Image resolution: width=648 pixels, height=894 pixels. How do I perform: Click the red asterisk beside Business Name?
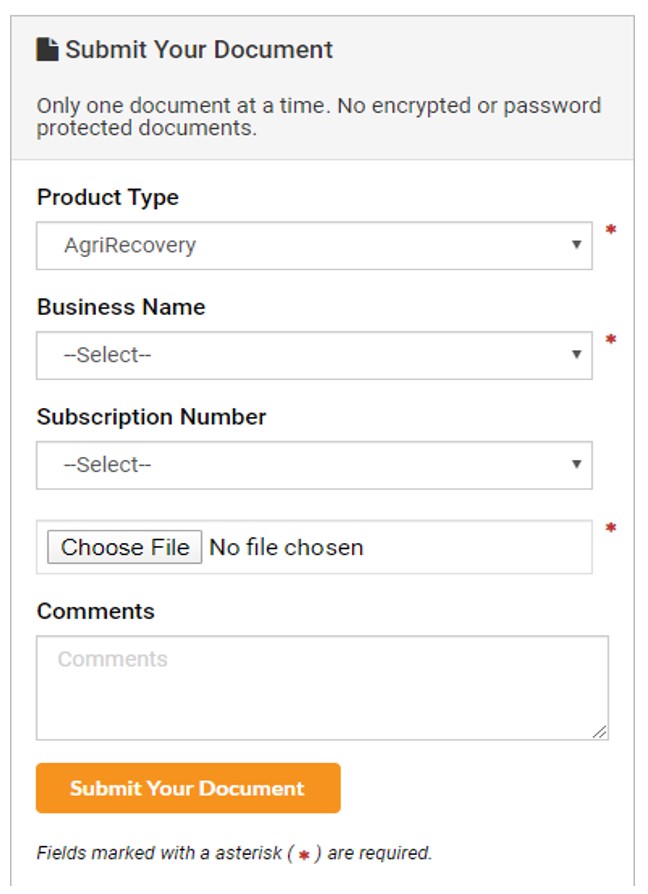tap(610, 339)
